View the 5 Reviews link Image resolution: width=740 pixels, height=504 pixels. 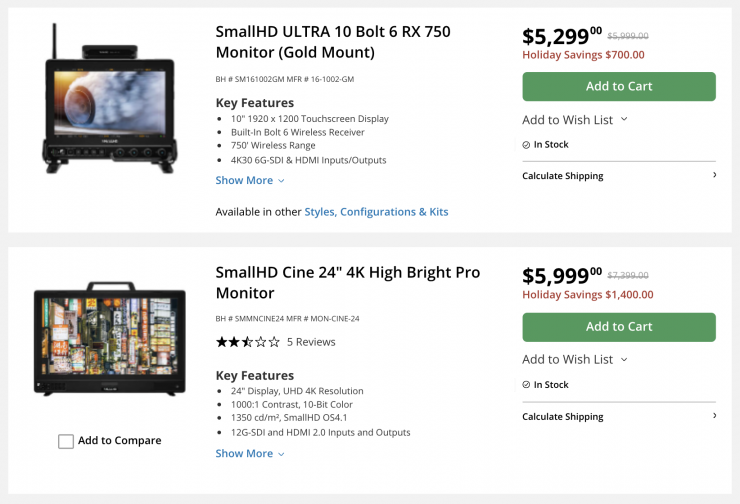pyautogui.click(x=311, y=342)
